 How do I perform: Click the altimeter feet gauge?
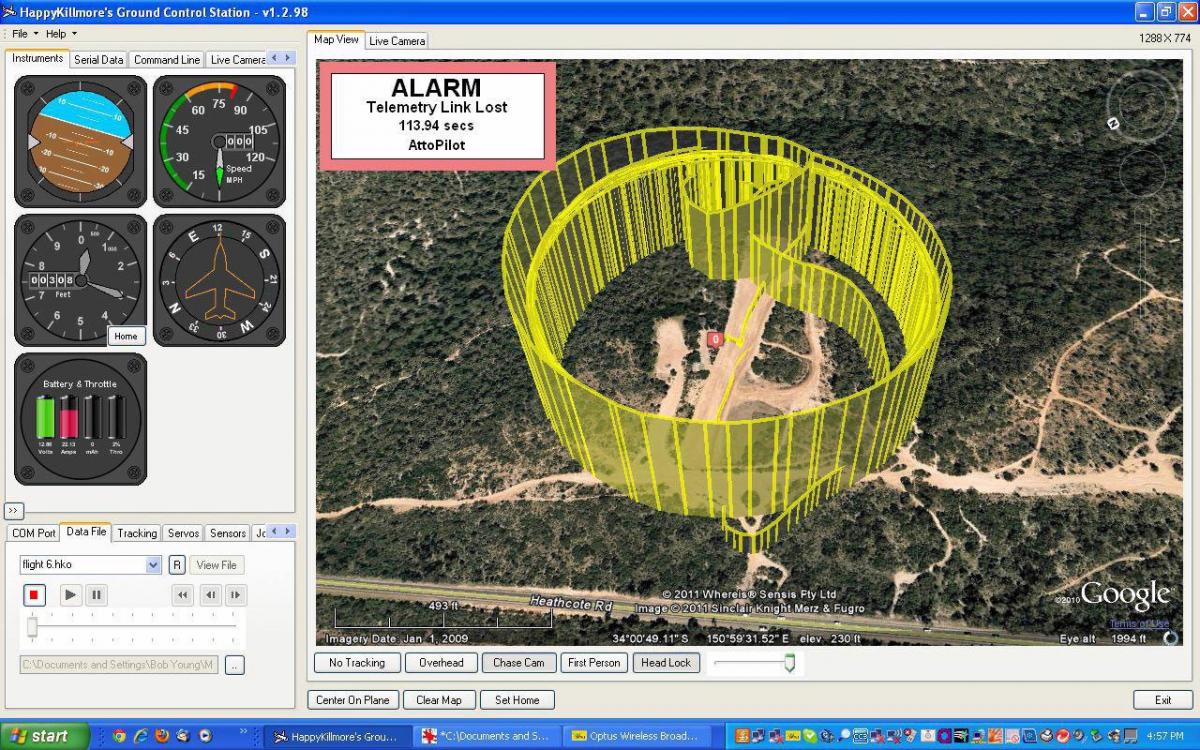point(80,280)
